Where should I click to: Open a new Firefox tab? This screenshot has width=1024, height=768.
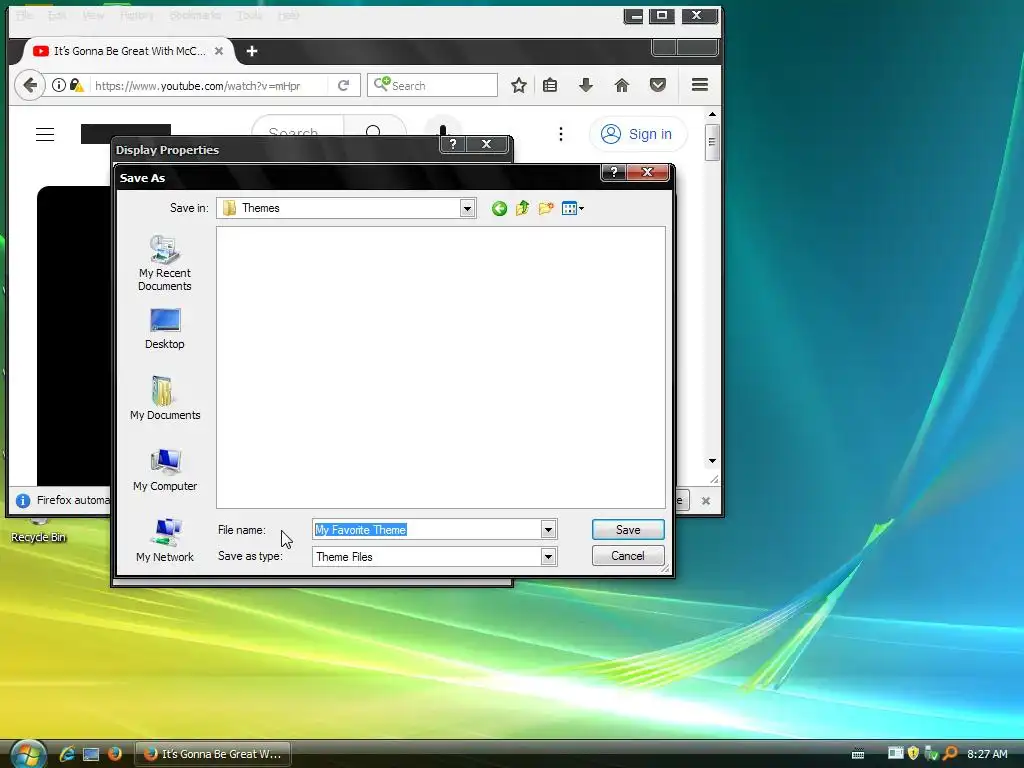click(x=252, y=51)
